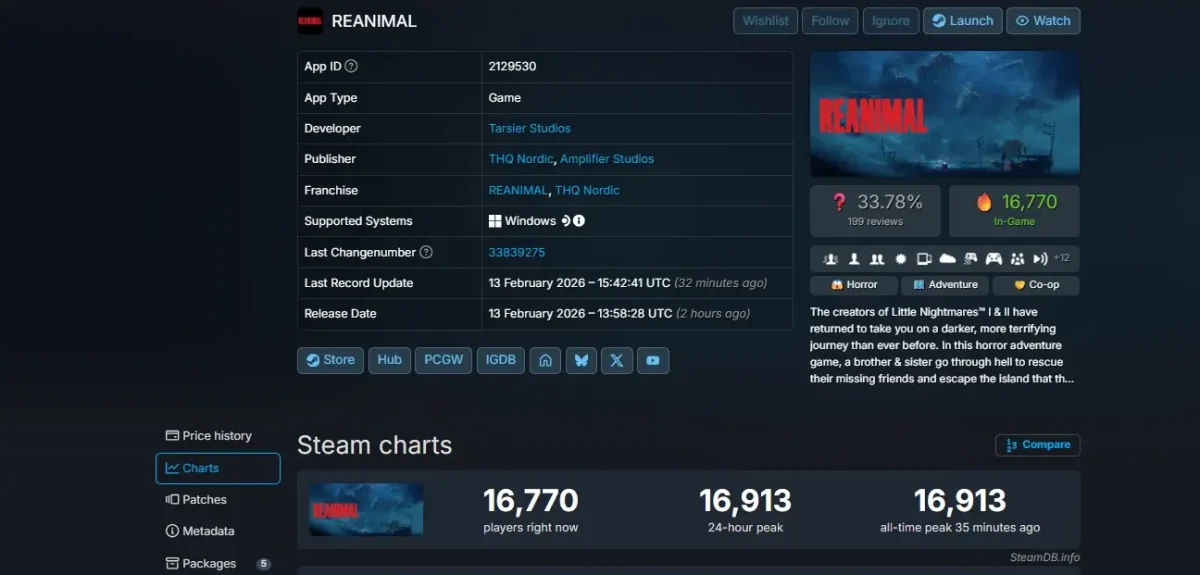Open Tarsier Studios developer link
Screen dimensions: 1200x575
pyautogui.click(x=530, y=128)
